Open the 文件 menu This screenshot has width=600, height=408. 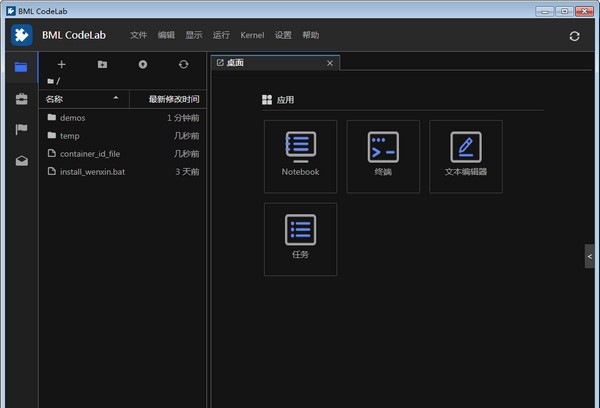click(x=138, y=35)
